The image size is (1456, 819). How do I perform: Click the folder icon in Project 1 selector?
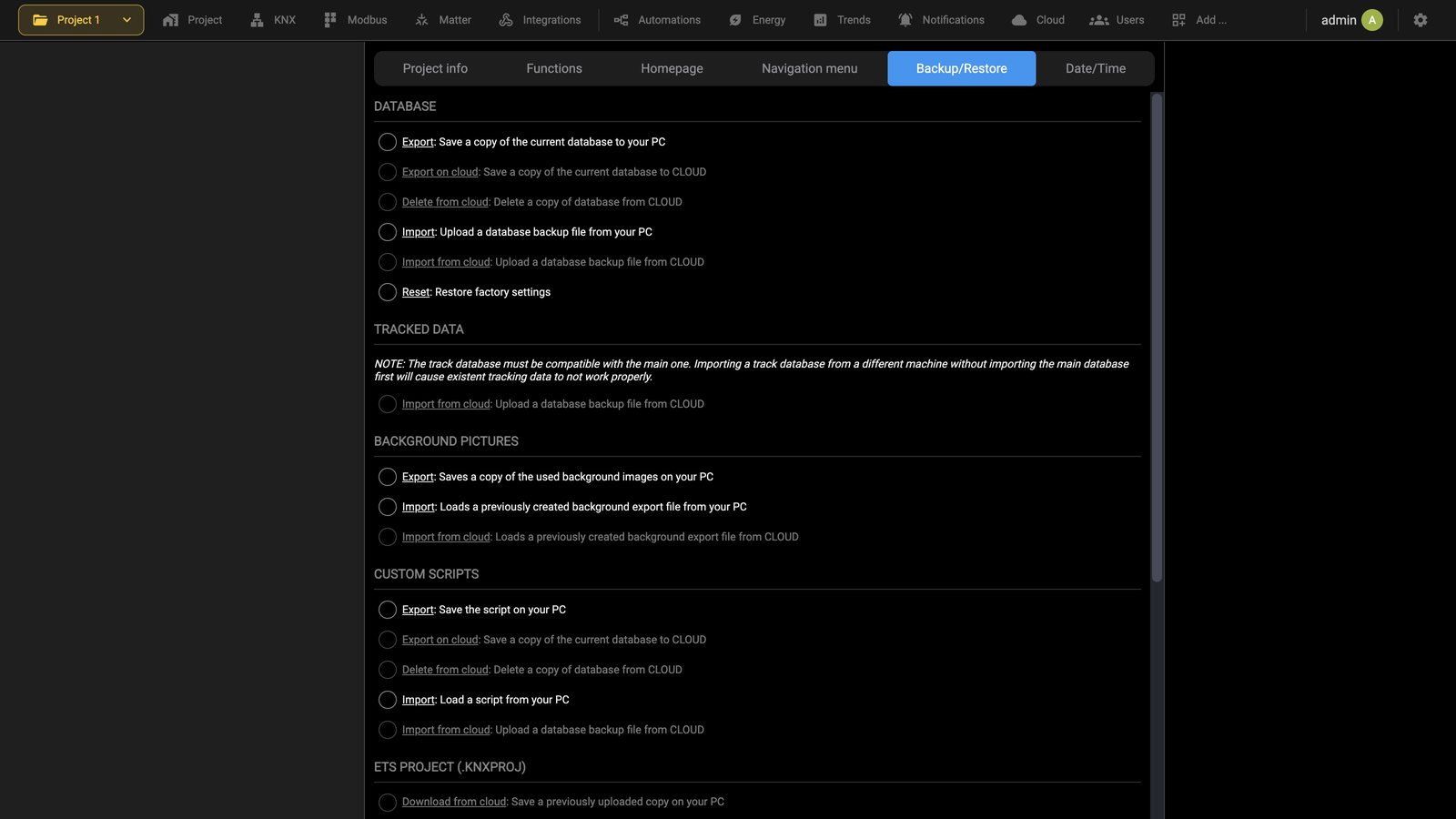tap(40, 20)
